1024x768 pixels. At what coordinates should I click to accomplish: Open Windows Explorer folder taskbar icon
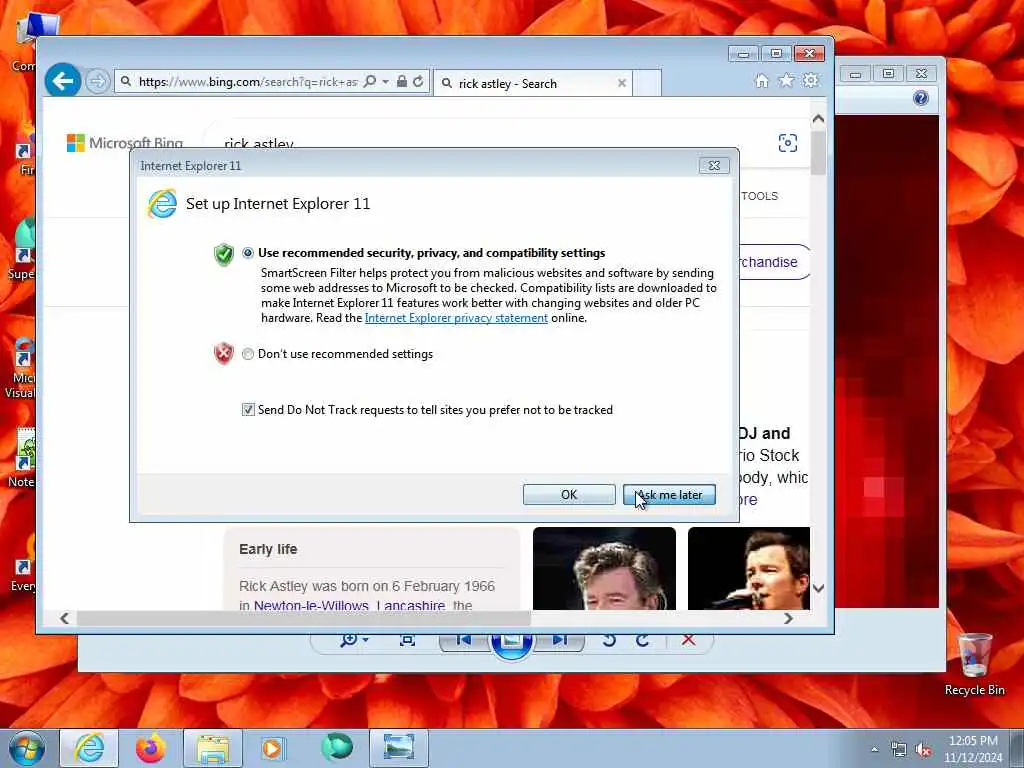[x=213, y=748]
